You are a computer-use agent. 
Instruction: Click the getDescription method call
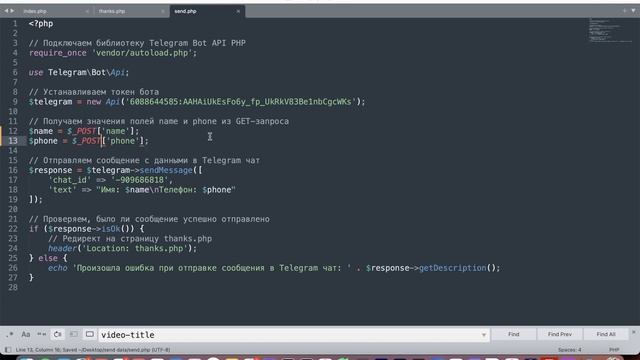tap(452, 268)
